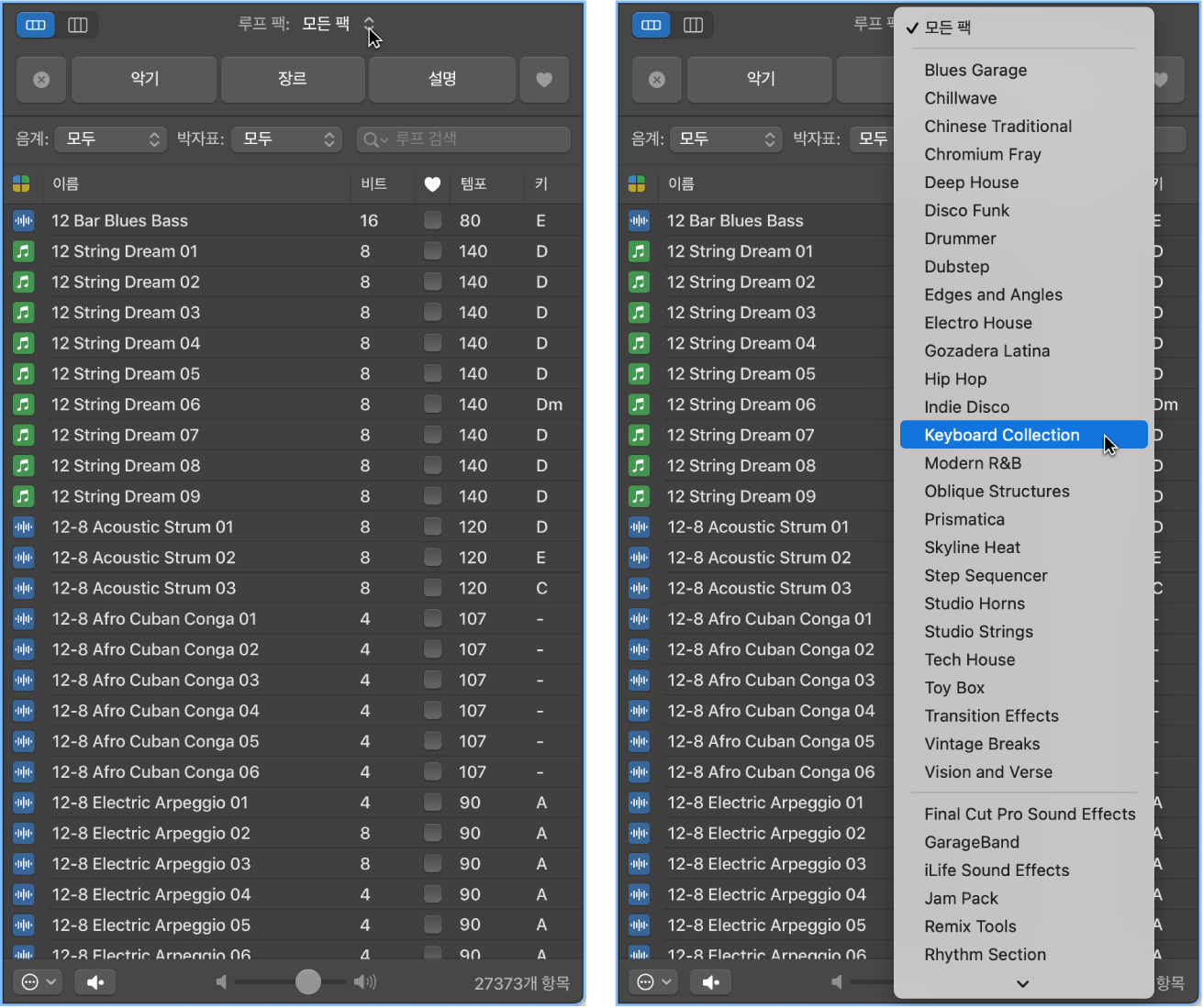Viewport: 1203px width, 1008px height.
Task: Choose Keyboard Collection from the menu
Action: (x=1024, y=435)
